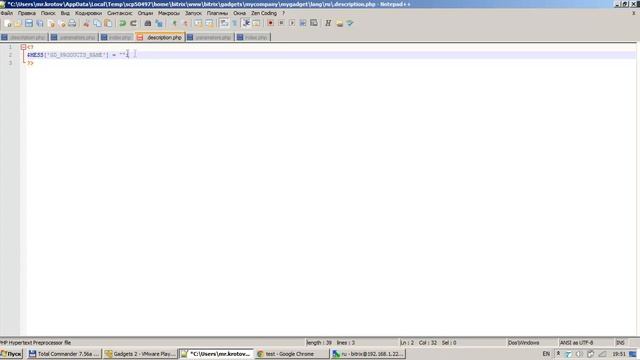Viewport: 640px width, 360px height.
Task: Save the file with the floppy disk icon
Action: pos(29,24)
